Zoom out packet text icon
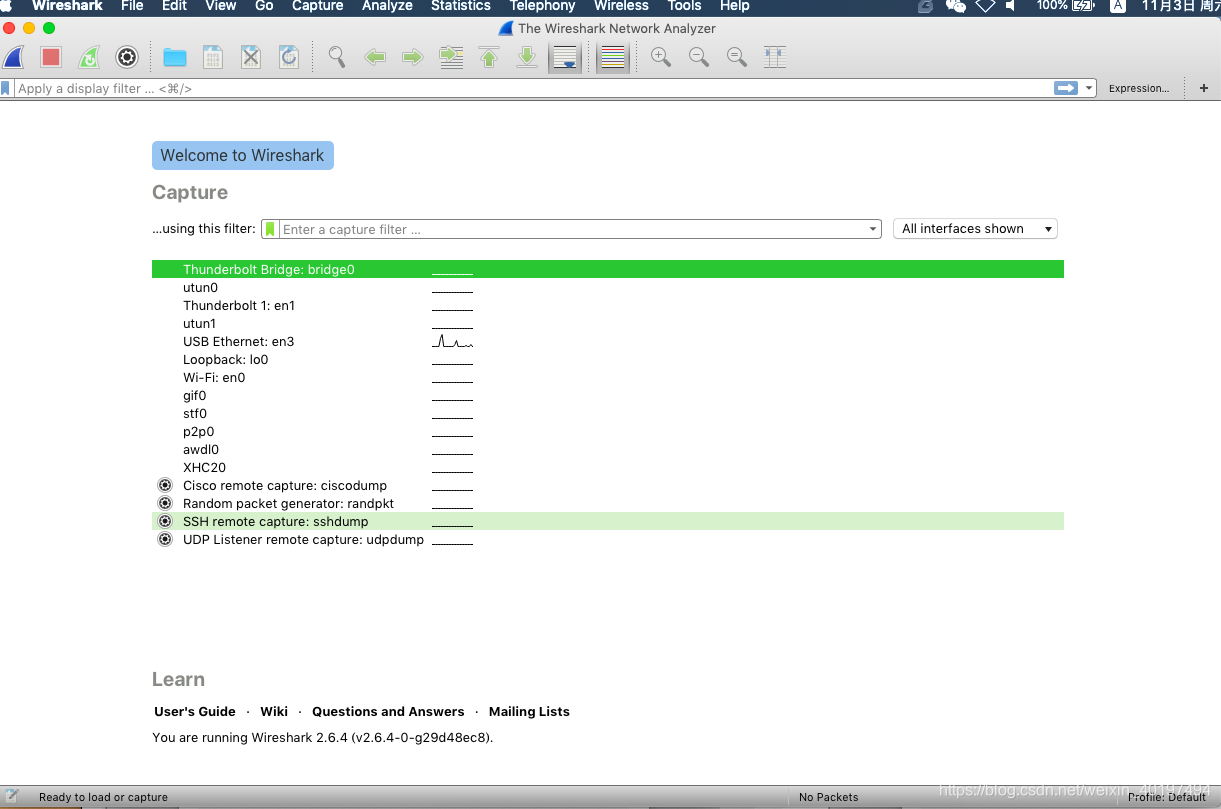Image resolution: width=1221 pixels, height=809 pixels. coord(699,57)
